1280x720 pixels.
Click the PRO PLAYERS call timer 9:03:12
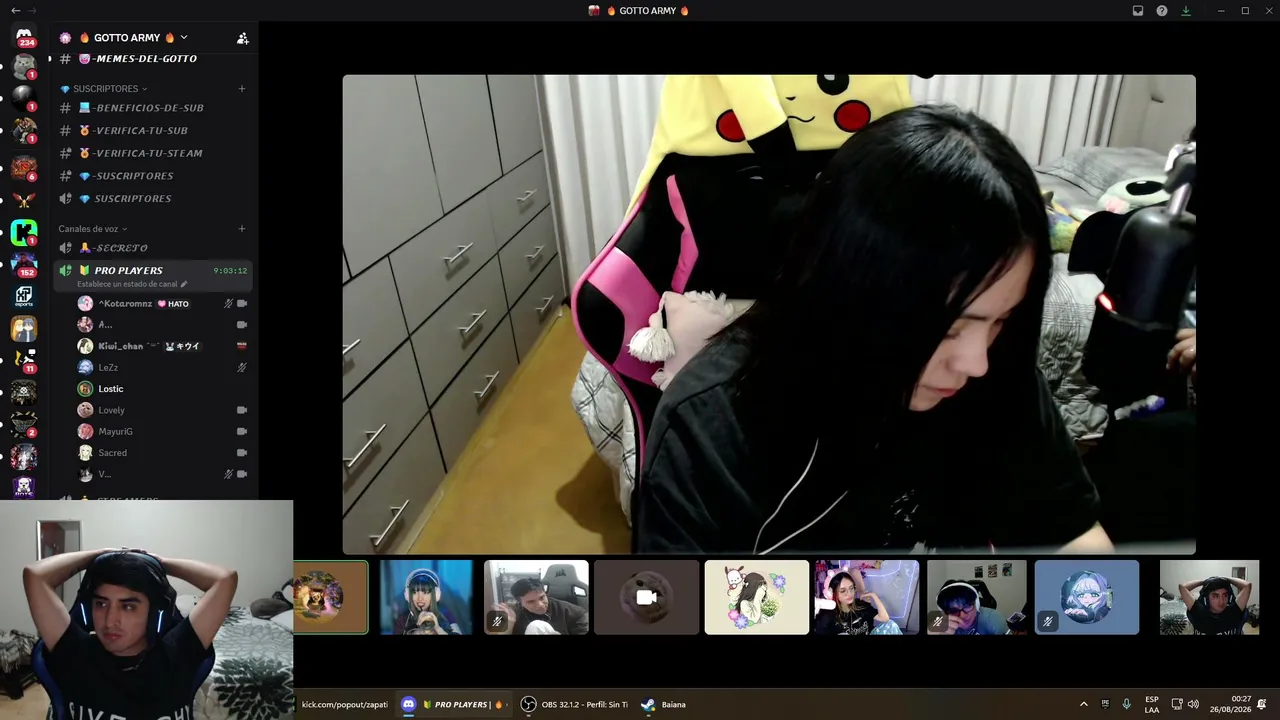(230, 271)
